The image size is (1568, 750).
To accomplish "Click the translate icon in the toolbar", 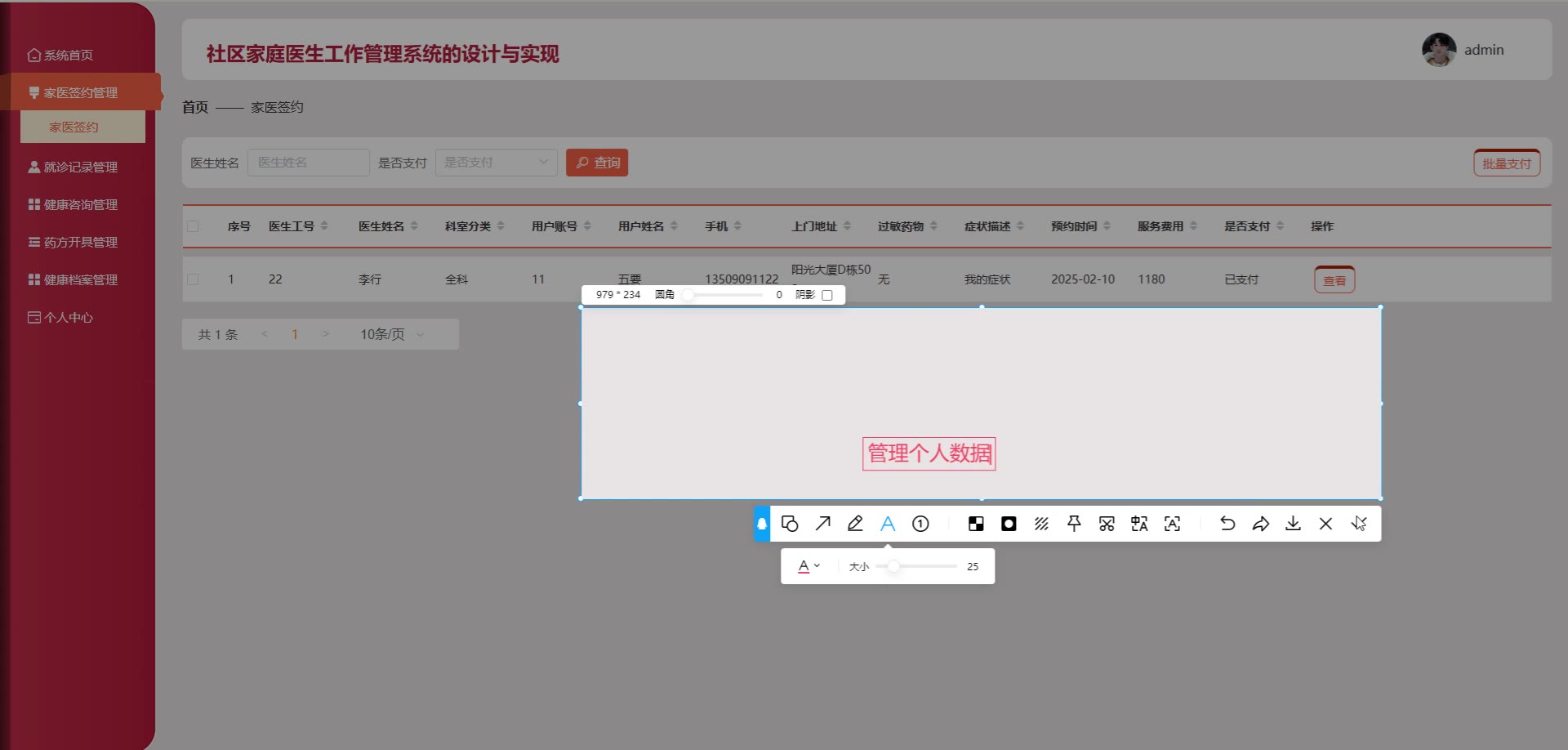I will (1139, 524).
